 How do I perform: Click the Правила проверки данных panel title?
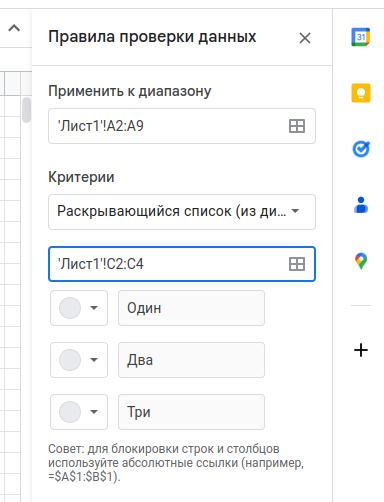click(x=152, y=37)
